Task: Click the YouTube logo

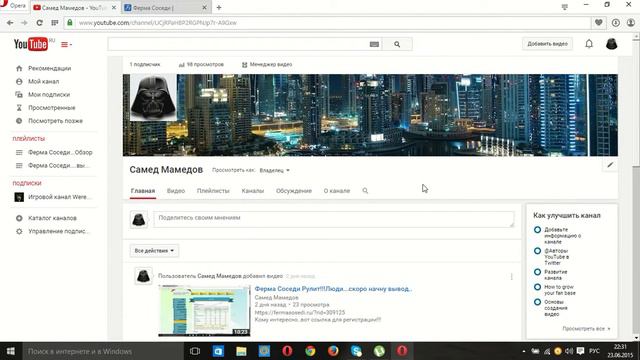Action: [31, 44]
